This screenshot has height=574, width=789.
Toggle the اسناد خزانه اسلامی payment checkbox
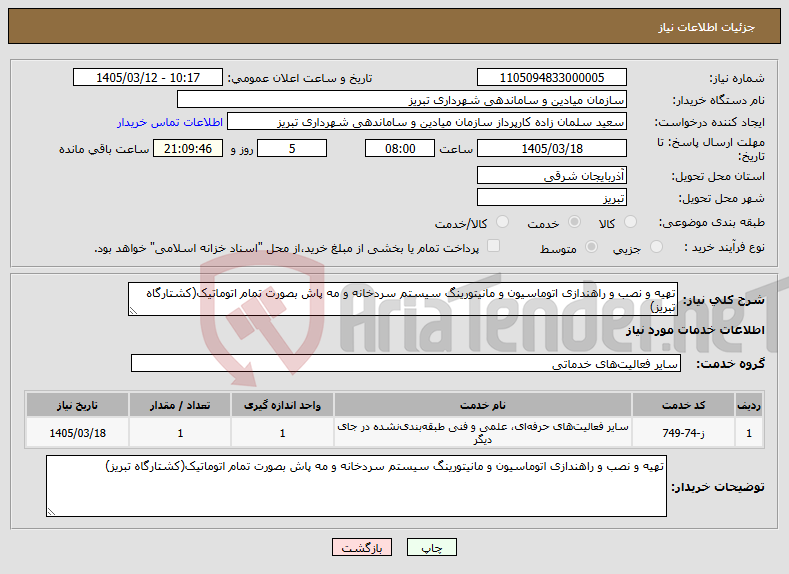(494, 245)
